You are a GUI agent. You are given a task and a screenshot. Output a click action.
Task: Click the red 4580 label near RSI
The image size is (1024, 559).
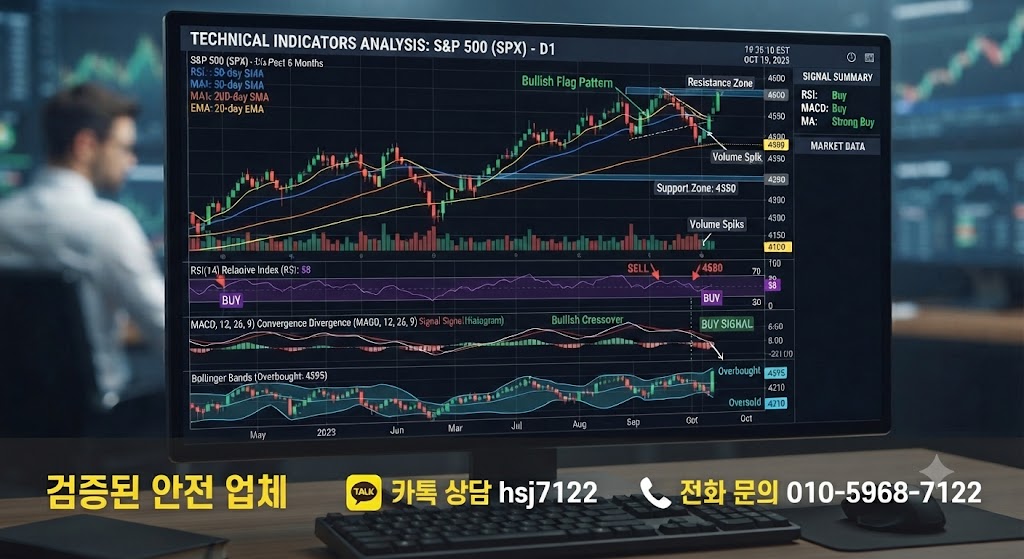712,268
